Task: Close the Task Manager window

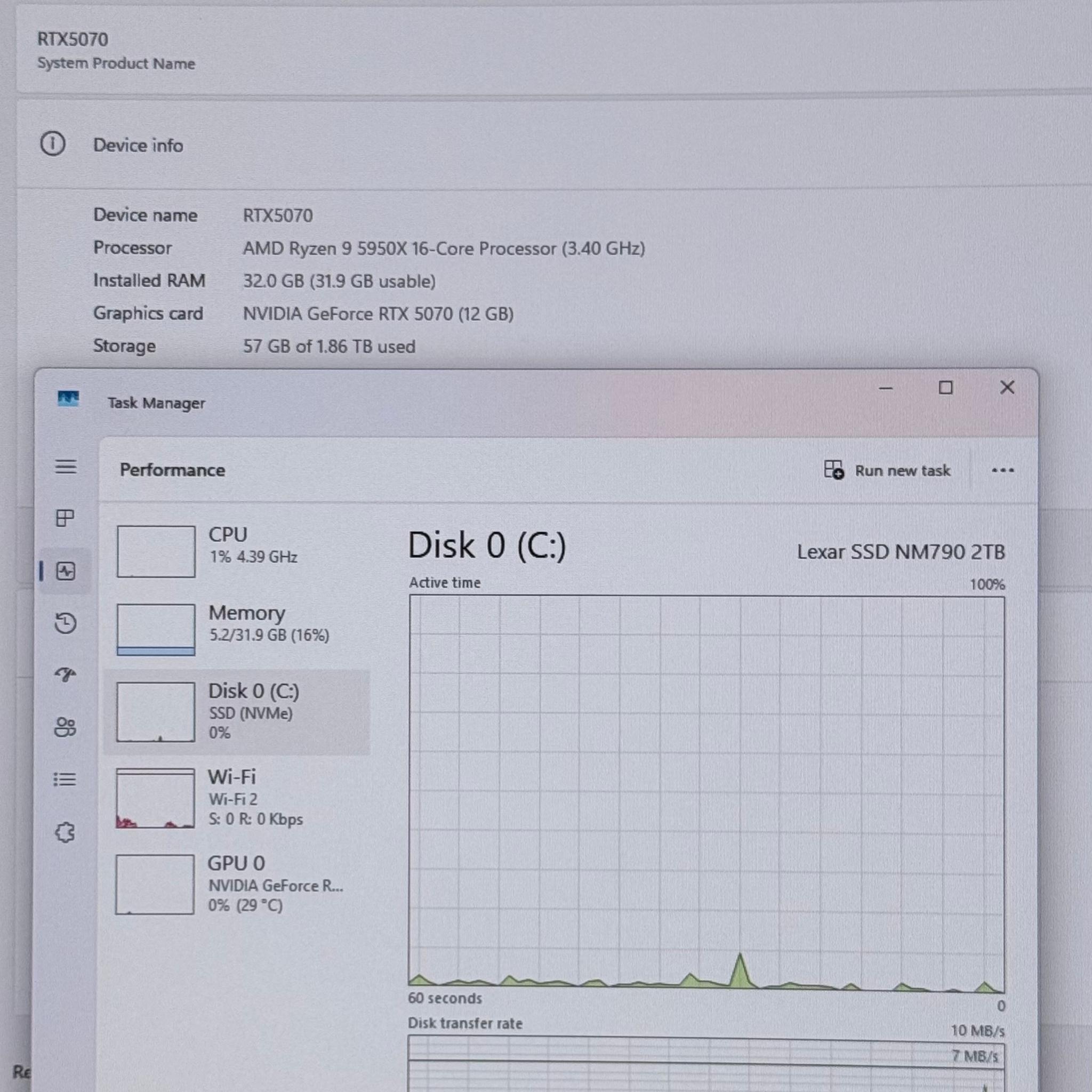Action: tap(1007, 387)
